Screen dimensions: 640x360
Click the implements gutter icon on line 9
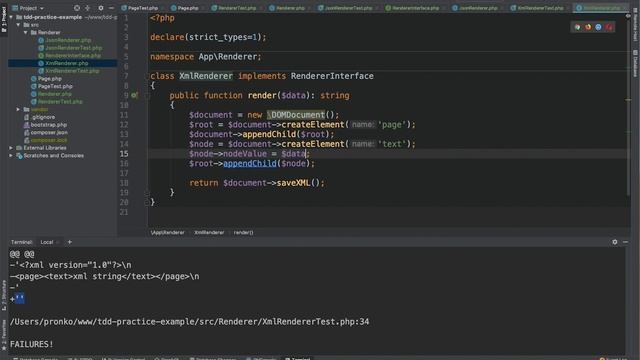coord(134,96)
